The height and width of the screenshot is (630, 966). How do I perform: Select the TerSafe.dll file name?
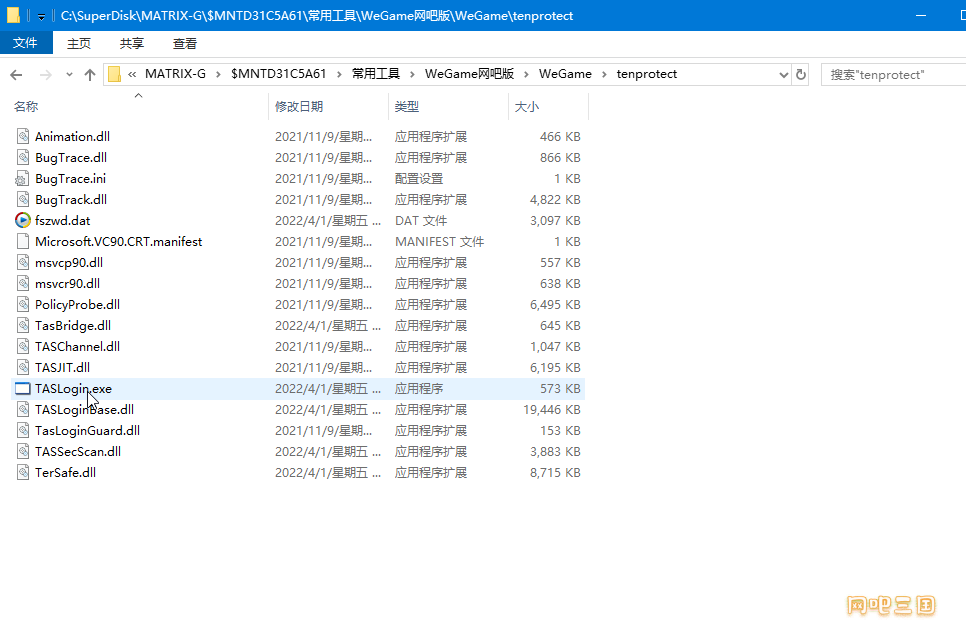click(65, 472)
